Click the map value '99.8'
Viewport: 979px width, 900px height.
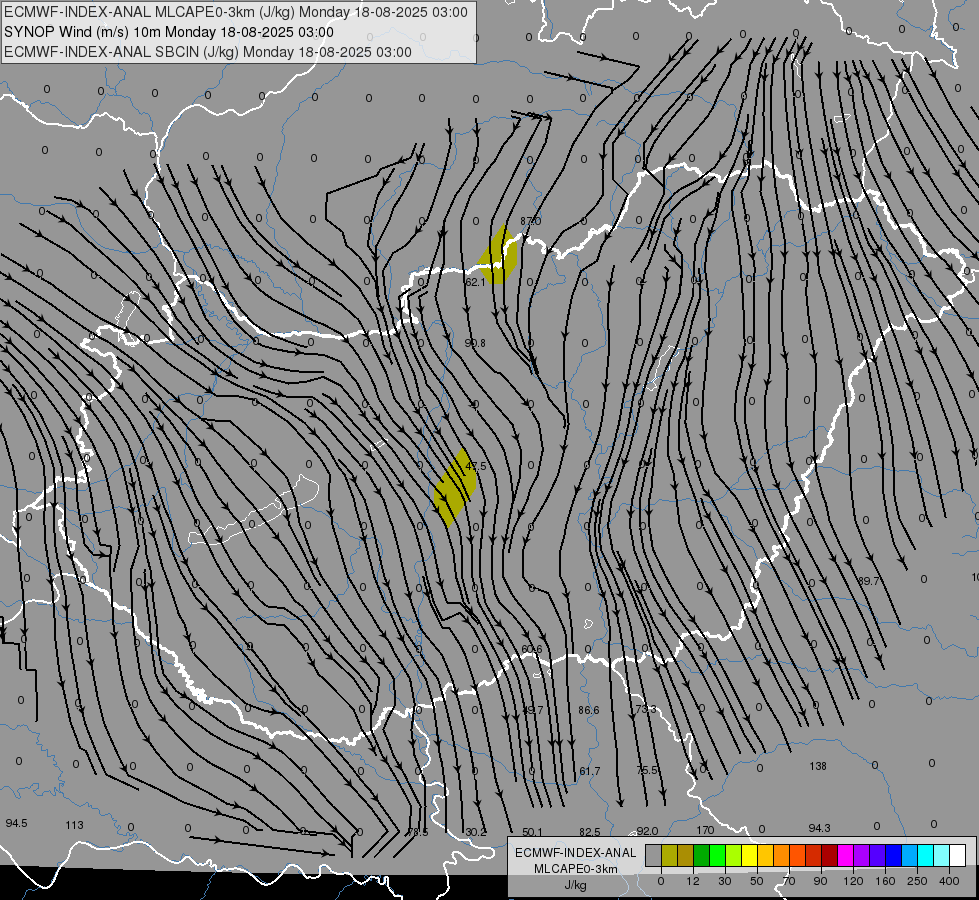tap(475, 343)
